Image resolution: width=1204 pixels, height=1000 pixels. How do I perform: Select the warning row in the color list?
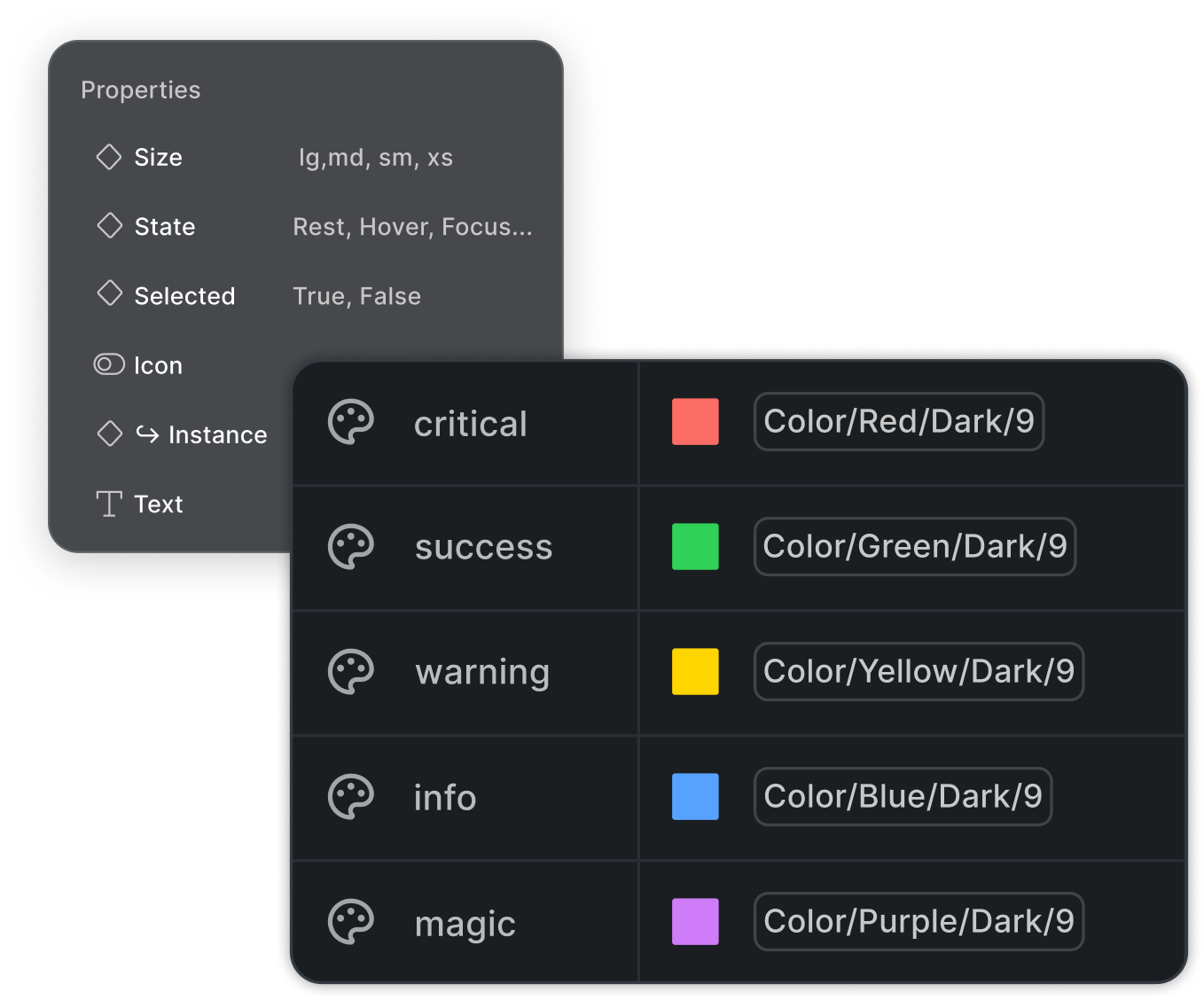(482, 672)
